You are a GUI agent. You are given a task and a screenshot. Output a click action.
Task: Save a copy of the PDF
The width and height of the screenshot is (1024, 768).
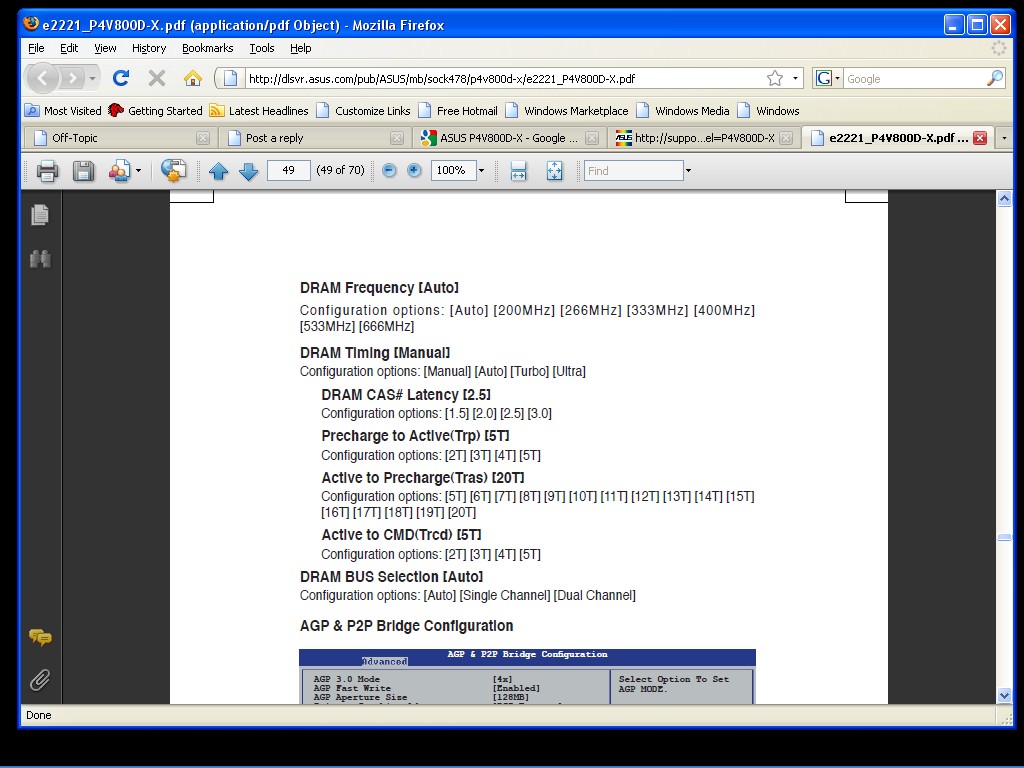[83, 171]
